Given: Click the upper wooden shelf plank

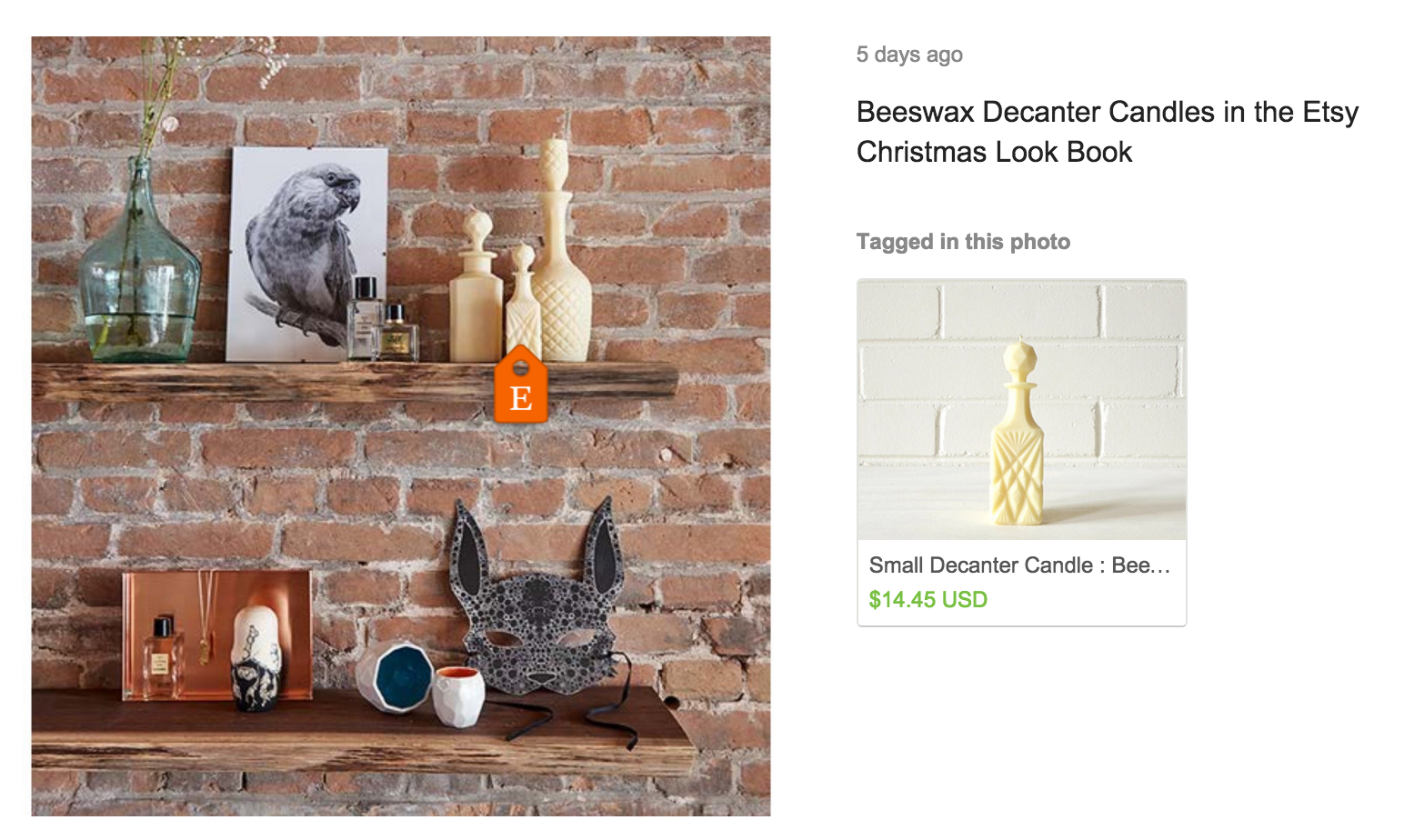Looking at the screenshot, I should [355, 381].
